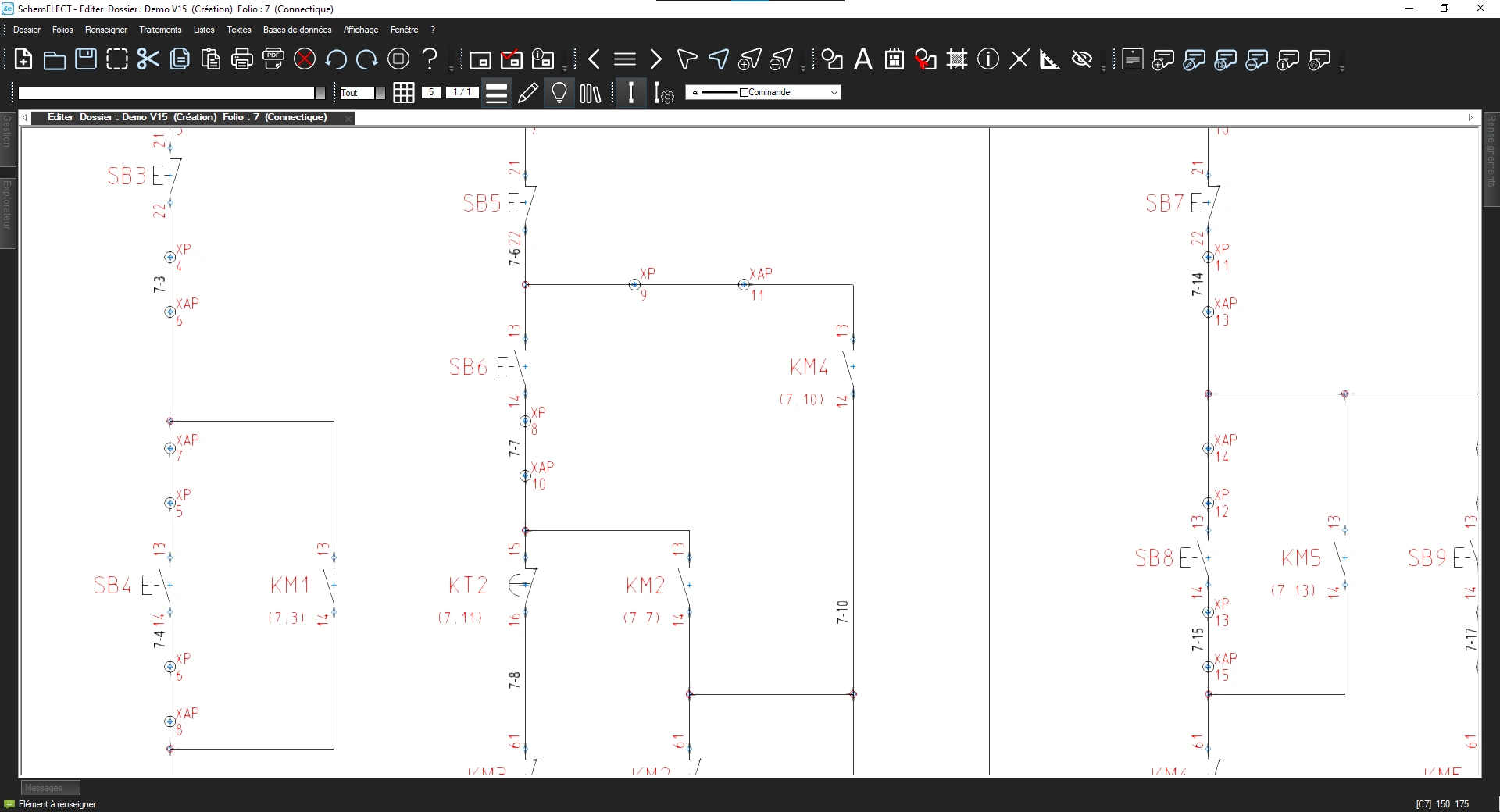Screen dimensions: 1500x812
Task: Open the Bases de données menu
Action: [297, 30]
